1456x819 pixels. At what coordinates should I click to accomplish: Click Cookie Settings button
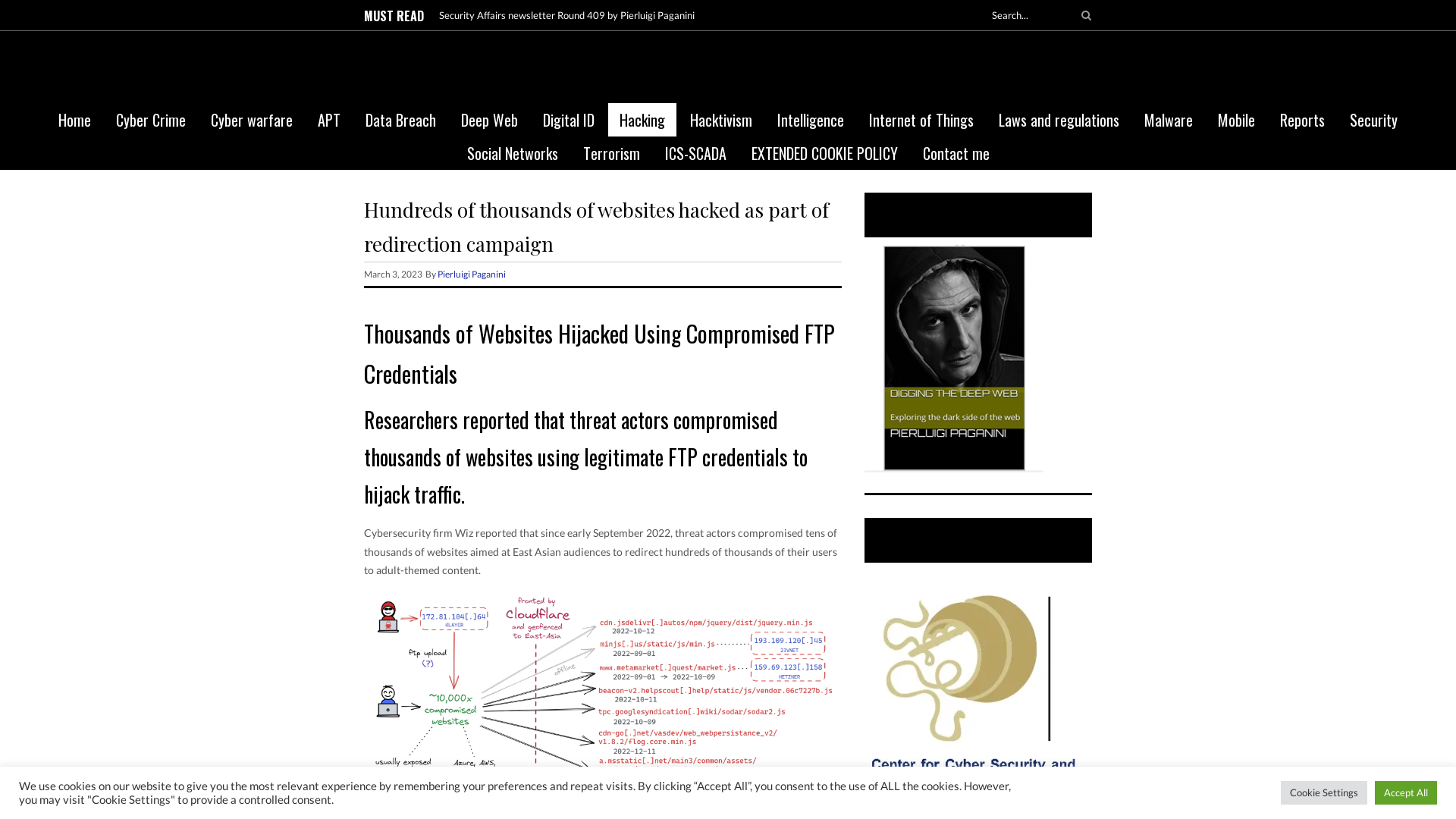(1323, 792)
